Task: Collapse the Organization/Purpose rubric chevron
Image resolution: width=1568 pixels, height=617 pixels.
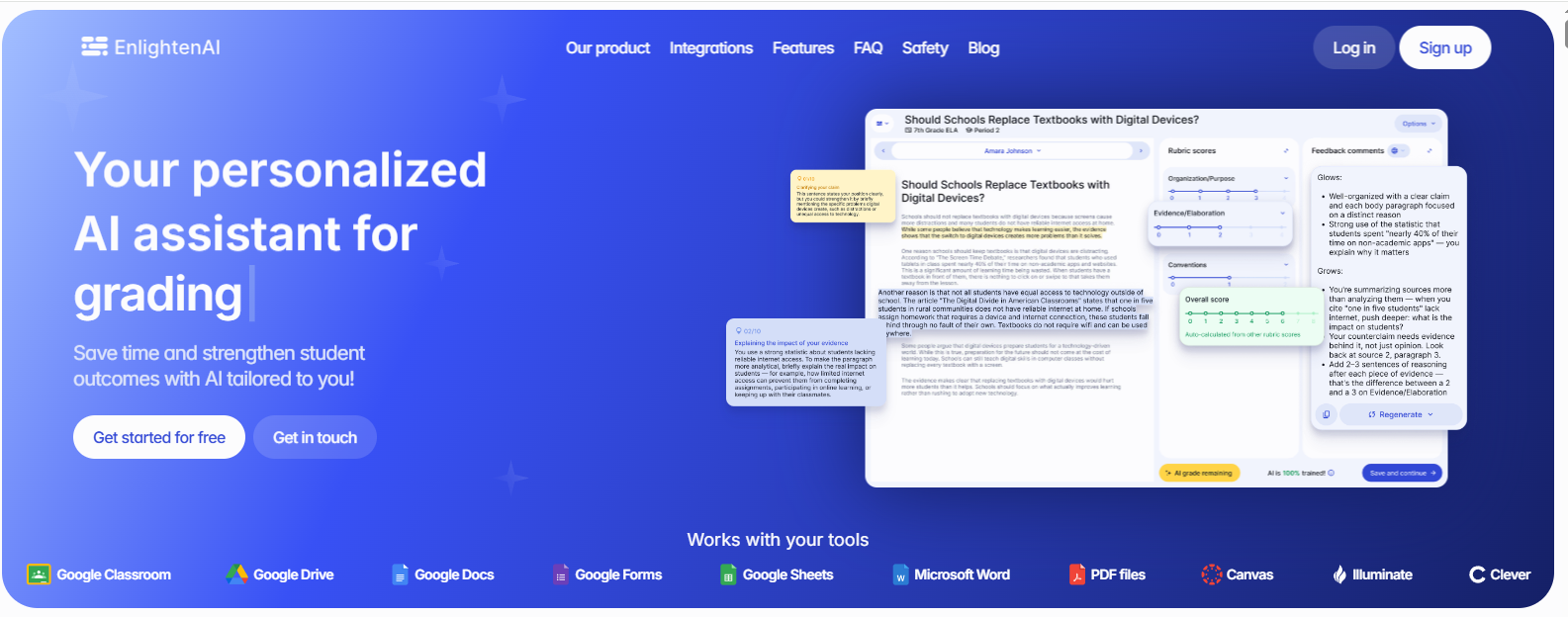Action: [x=1286, y=179]
